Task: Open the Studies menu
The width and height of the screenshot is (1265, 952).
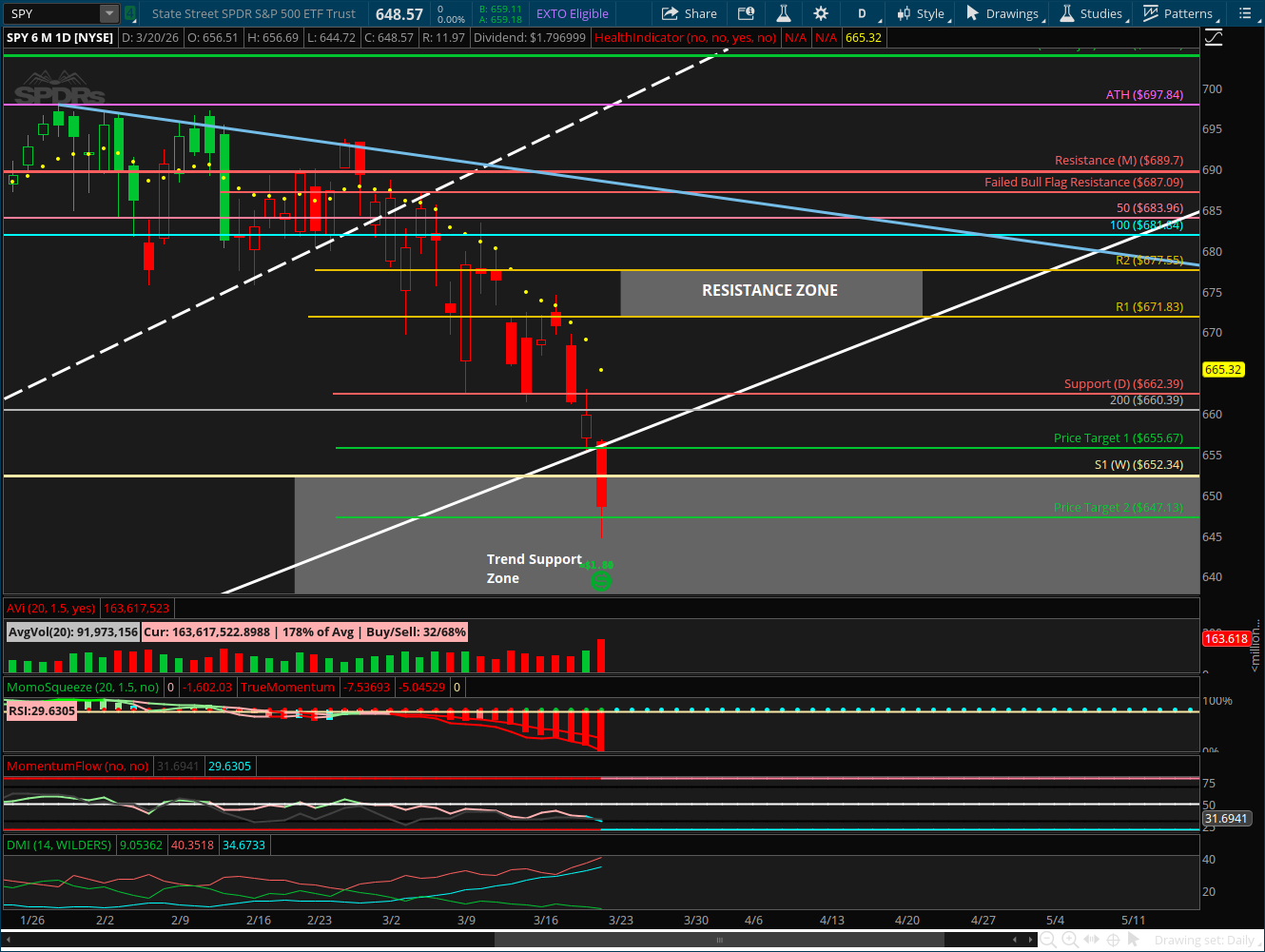Action: click(1093, 13)
